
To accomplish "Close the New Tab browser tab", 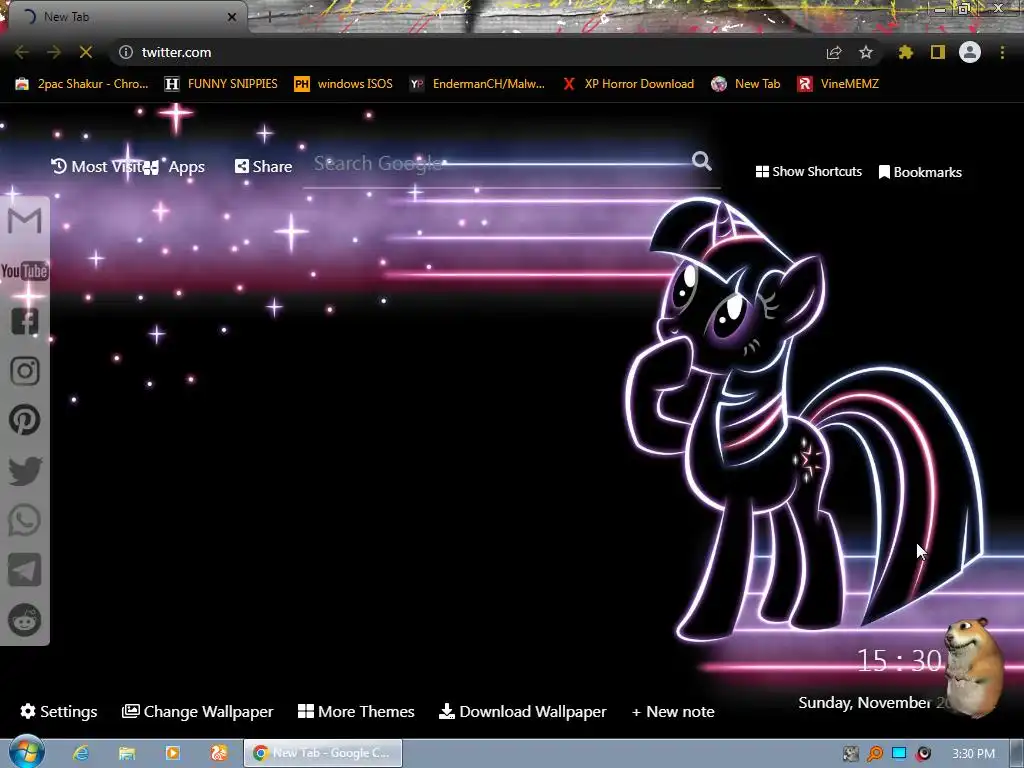I will point(232,17).
